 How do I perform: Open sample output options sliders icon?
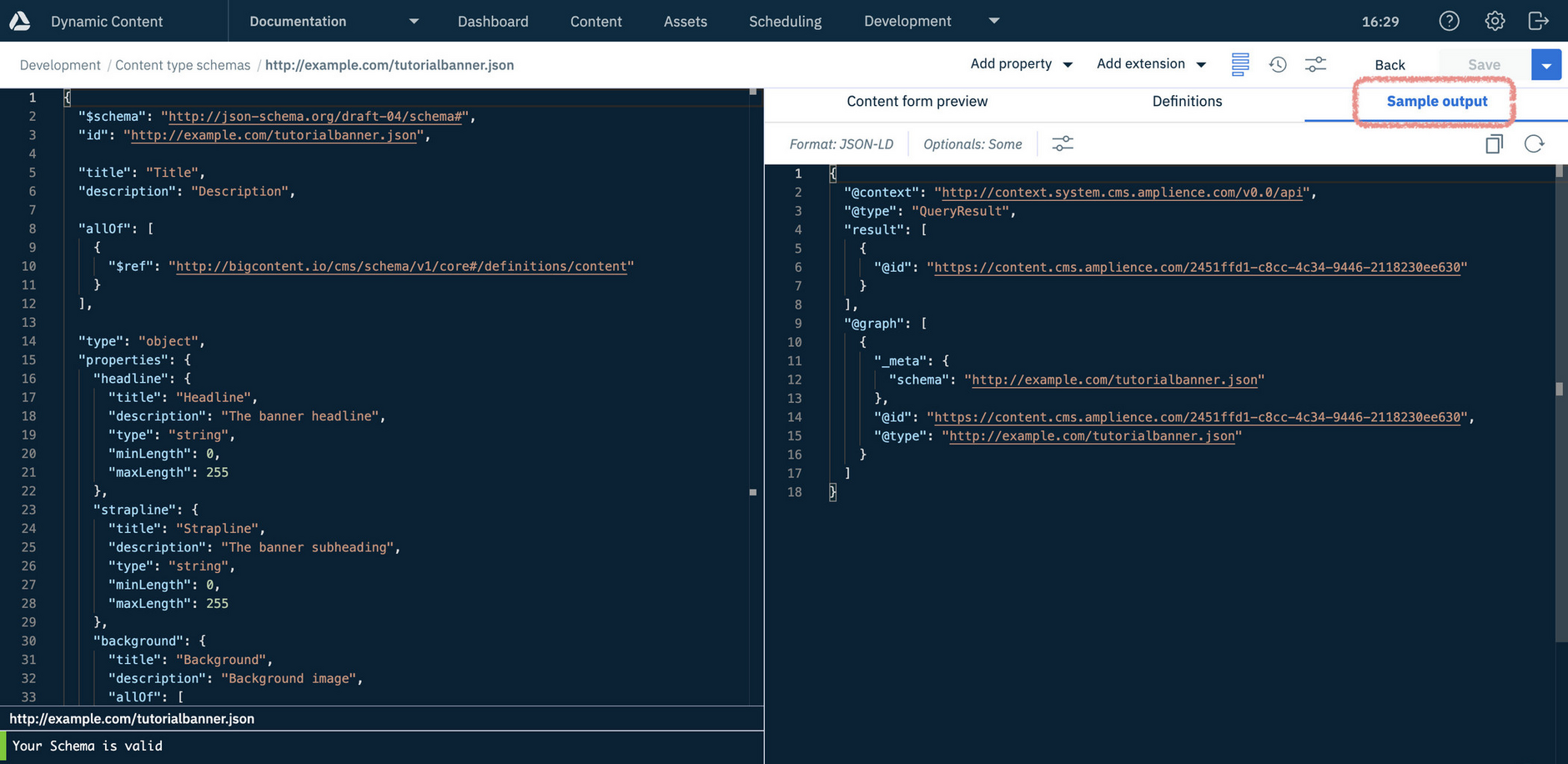(1063, 143)
